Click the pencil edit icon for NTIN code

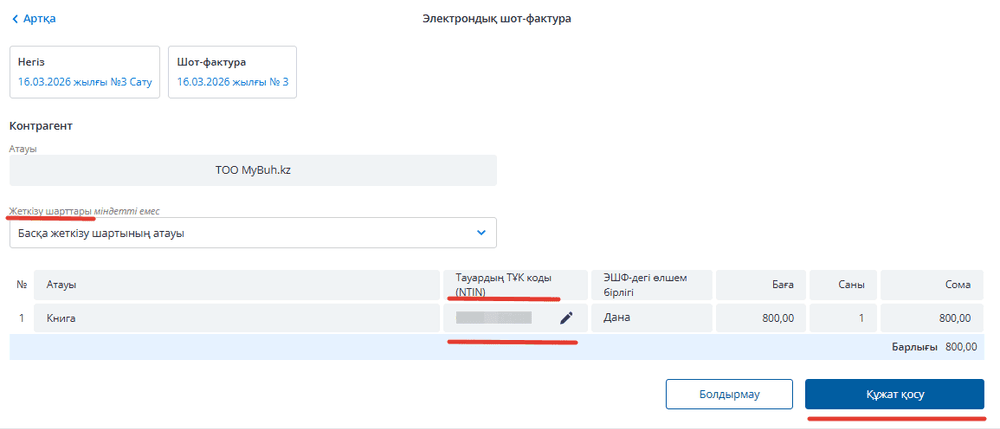coord(566,318)
